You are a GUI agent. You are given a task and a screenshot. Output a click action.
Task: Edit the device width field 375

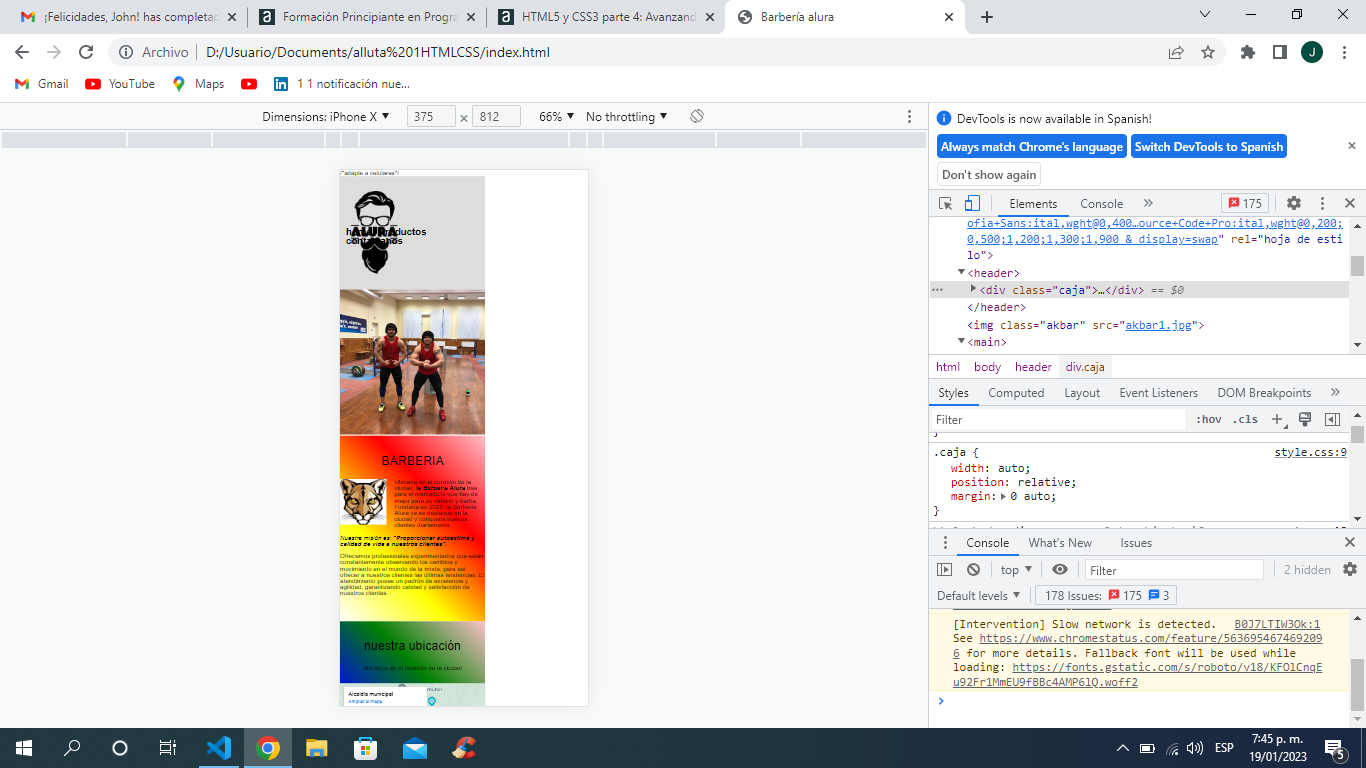431,117
